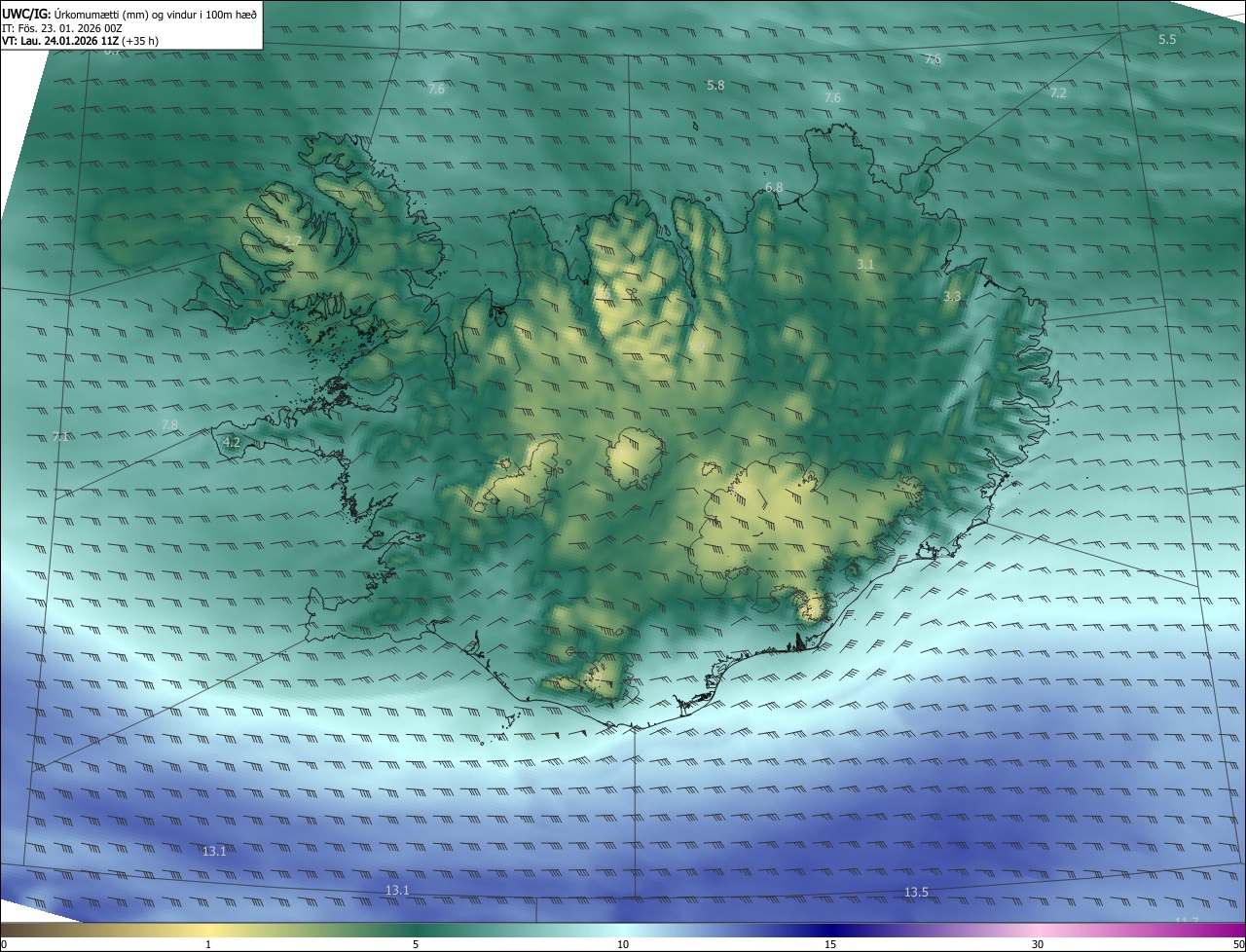Click the 5.8 value label north of Iceland
This screenshot has width=1246, height=952.
point(715,86)
